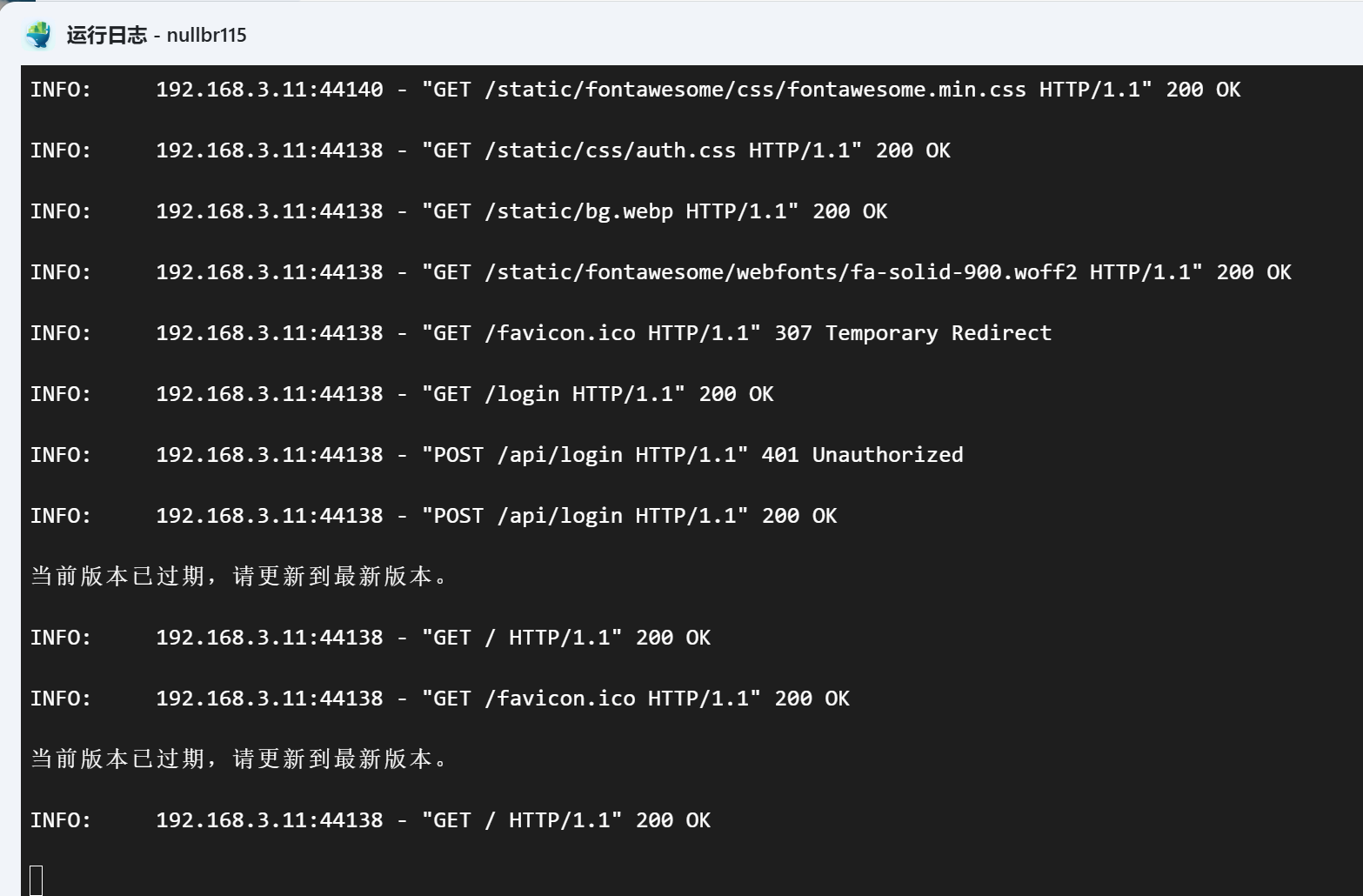Click the fa-solid-900.woff2 log line
Image resolution: width=1363 pixels, height=896 pixels.
[660, 272]
